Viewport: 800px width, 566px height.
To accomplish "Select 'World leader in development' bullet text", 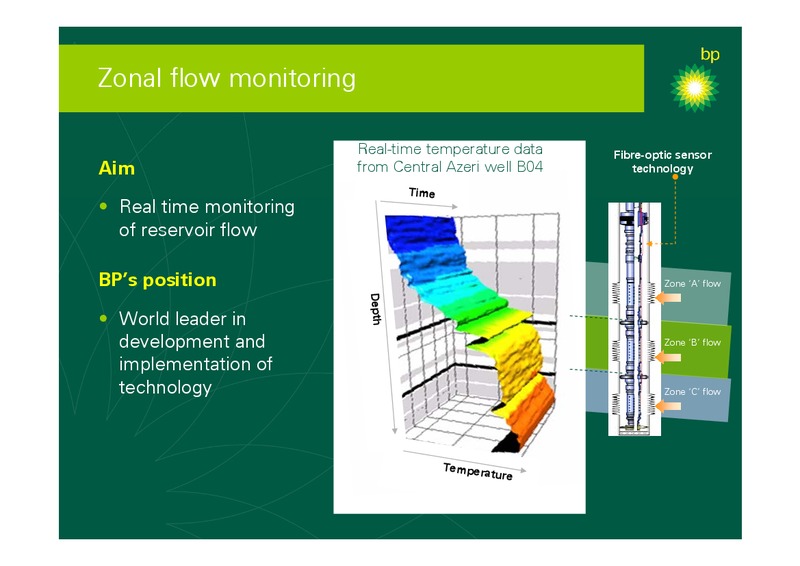I will click(195, 353).
